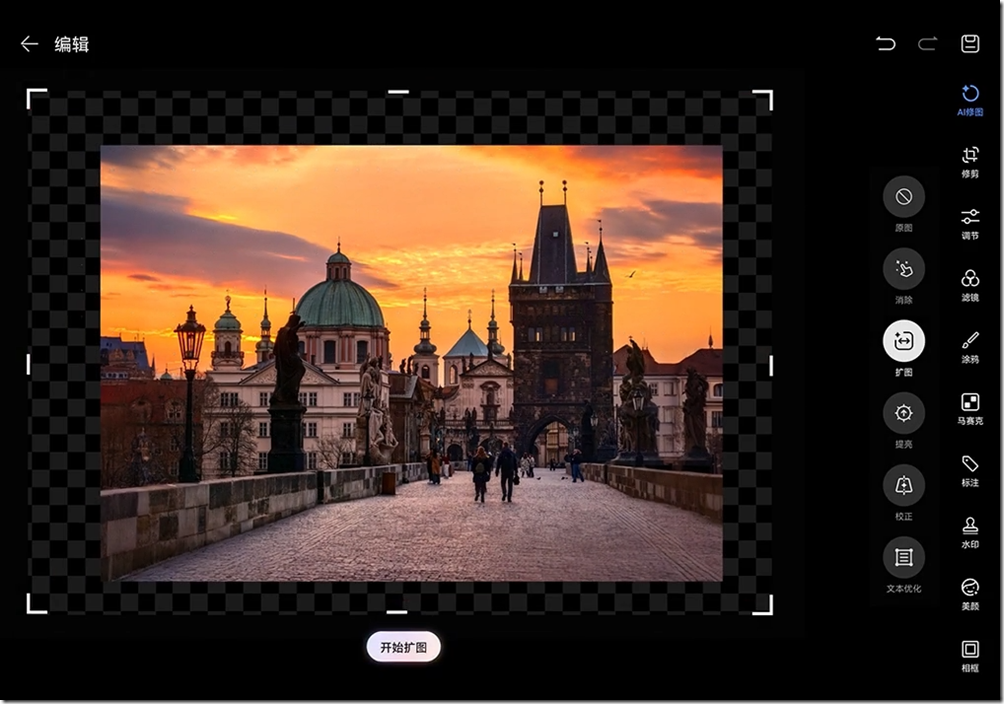Click the Prague bridge photo

coord(411,363)
